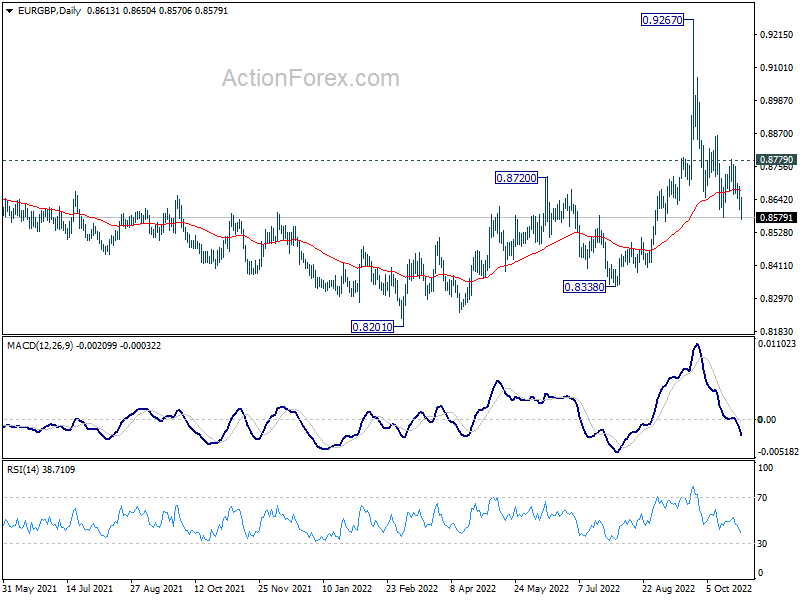
Task: Click the 31 May 2021 date label
Action: [x=30, y=589]
